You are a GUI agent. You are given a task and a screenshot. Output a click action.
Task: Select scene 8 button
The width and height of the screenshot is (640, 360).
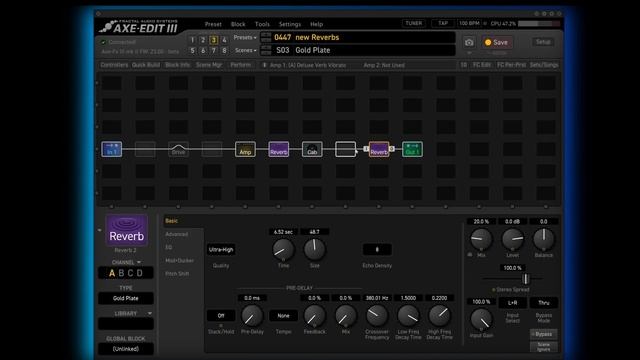[224, 51]
